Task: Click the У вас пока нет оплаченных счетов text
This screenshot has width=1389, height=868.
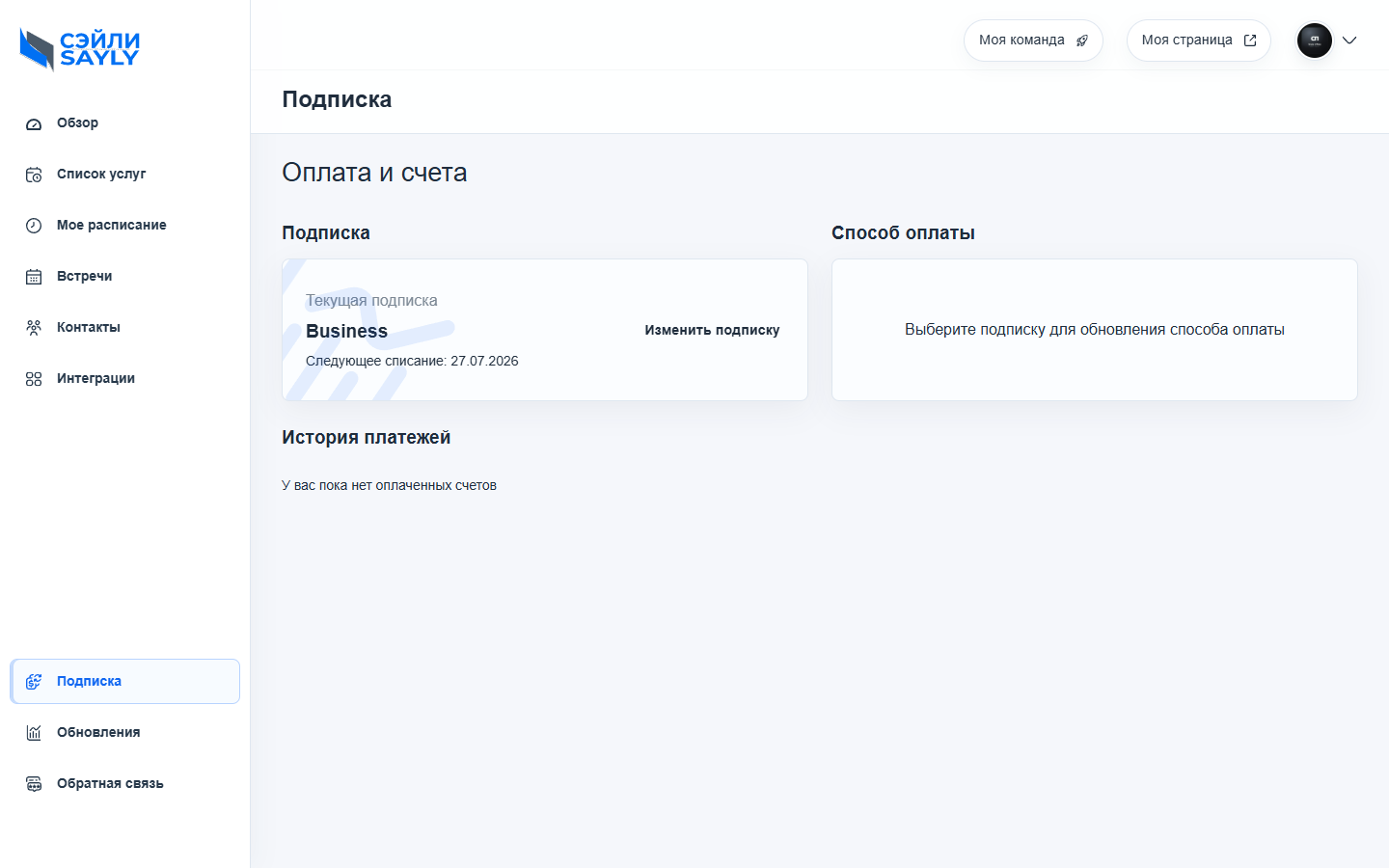Action: click(x=389, y=485)
